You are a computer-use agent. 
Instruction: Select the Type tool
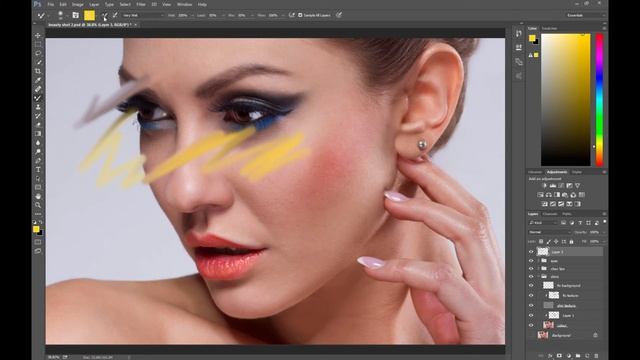(x=38, y=169)
